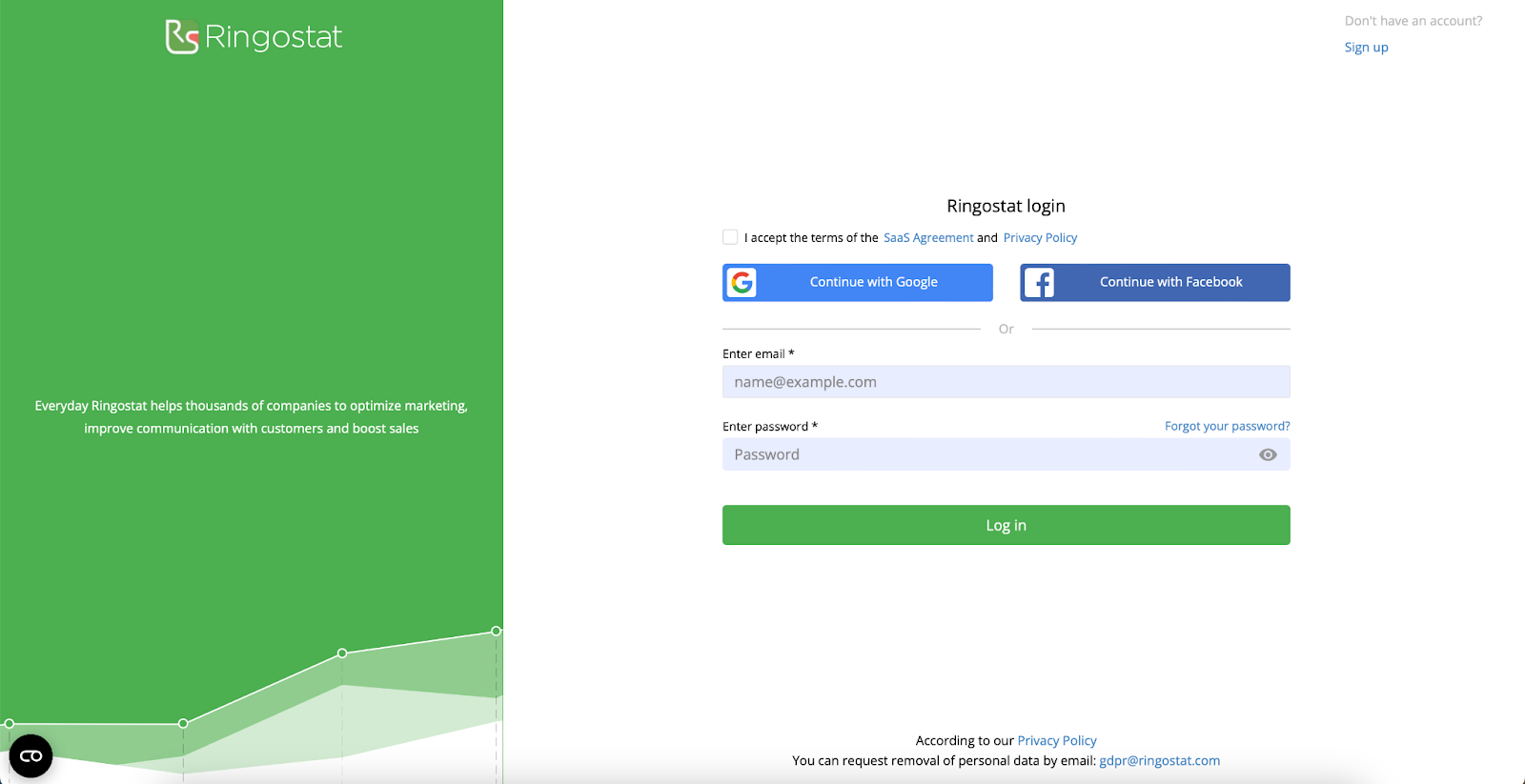Continue with Google sign-in
Viewport: 1525px width, 784px height.
point(858,283)
